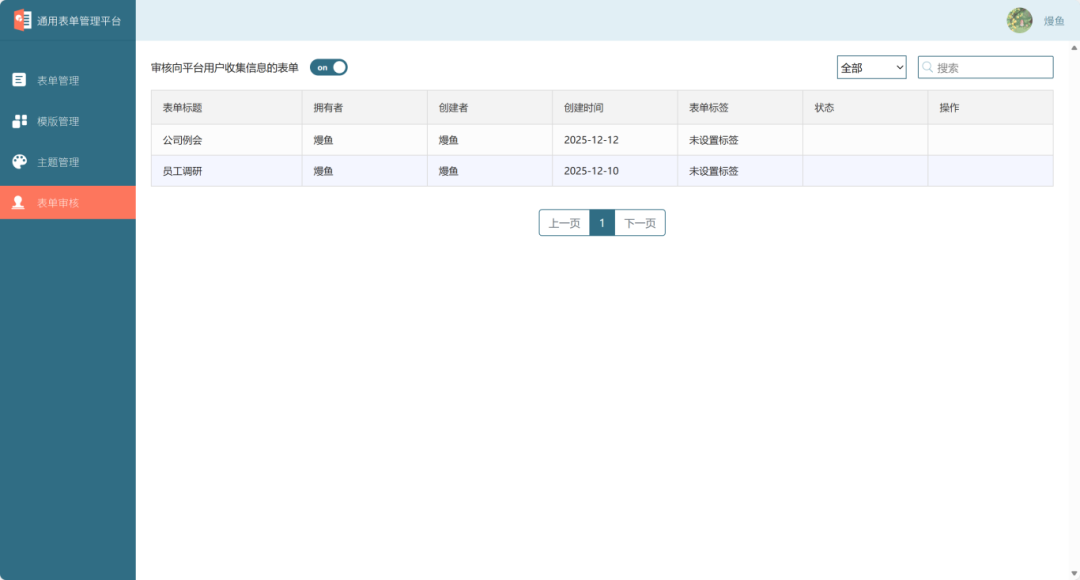1080x580 pixels.
Task: Select page 1 in pagination
Action: 601,222
